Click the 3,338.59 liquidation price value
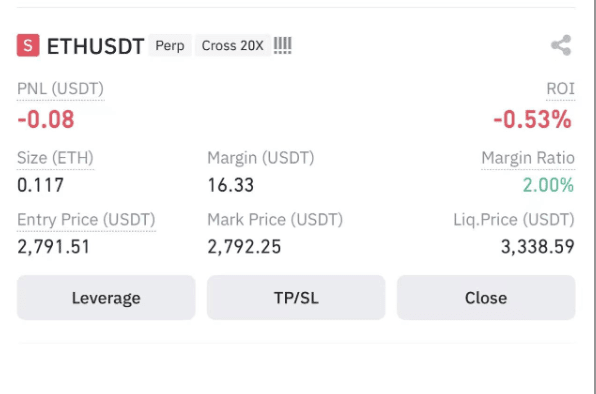596x394 pixels. [x=538, y=247]
